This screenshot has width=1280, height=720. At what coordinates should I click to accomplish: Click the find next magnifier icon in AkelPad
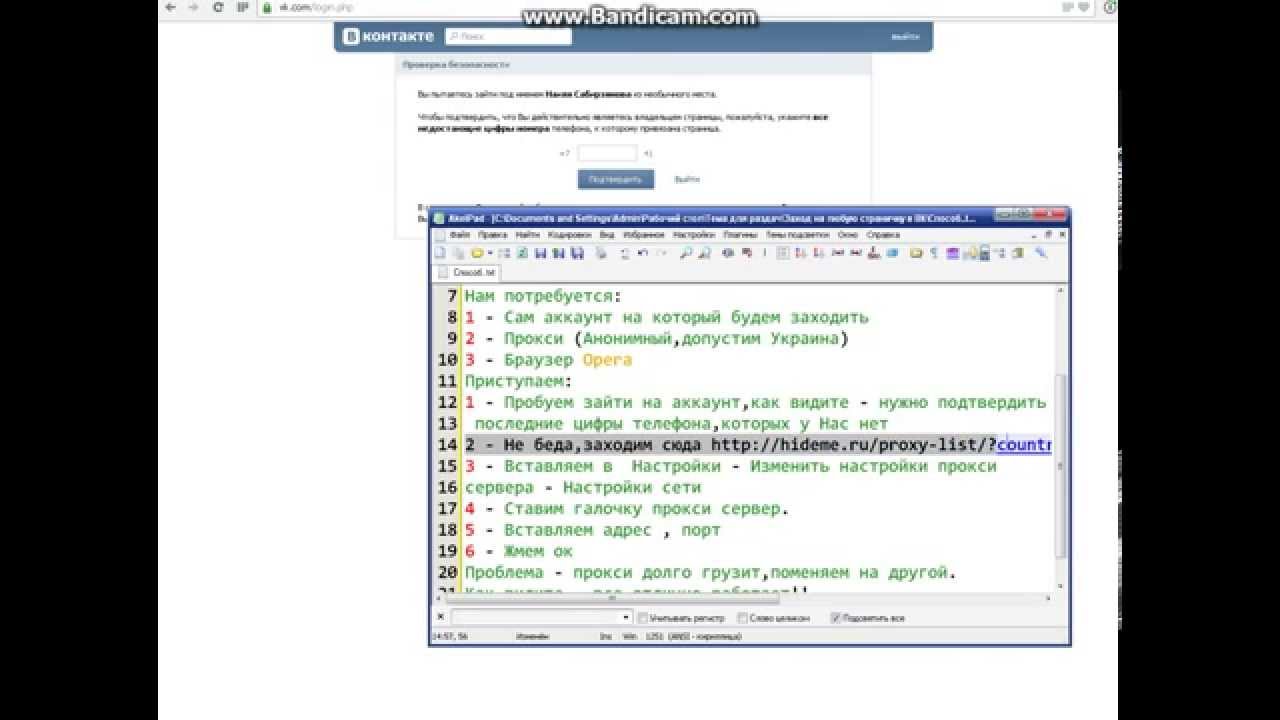point(704,254)
